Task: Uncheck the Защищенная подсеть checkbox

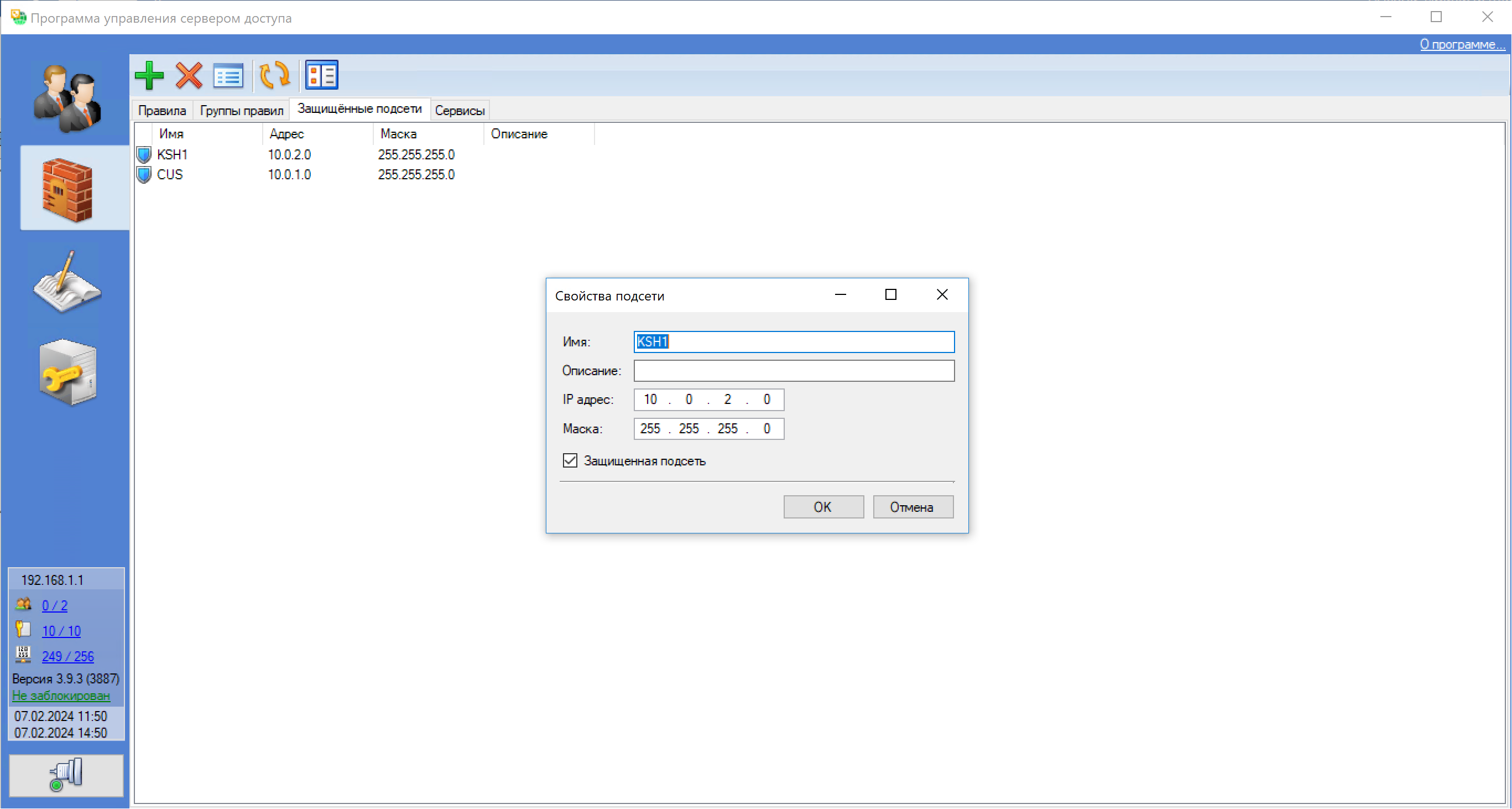Action: click(570, 460)
